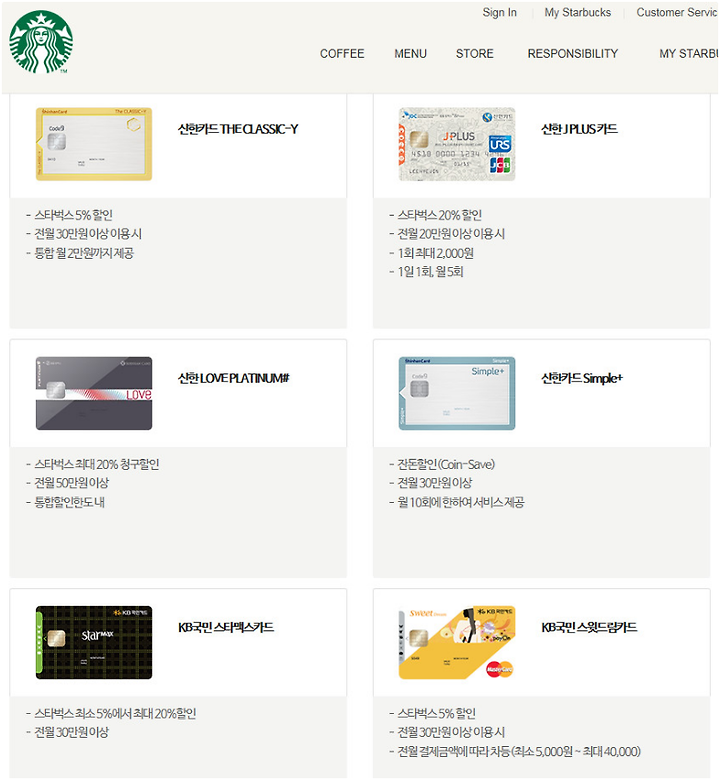Image resolution: width=720 pixels, height=780 pixels.
Task: Click text 잔돈할인(Coin-Save)
Action: coord(446,464)
